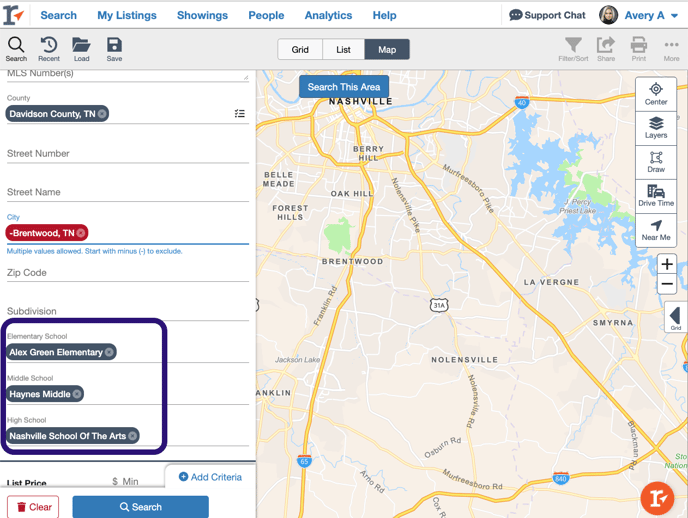Click the Zip Code input field

pos(127,272)
